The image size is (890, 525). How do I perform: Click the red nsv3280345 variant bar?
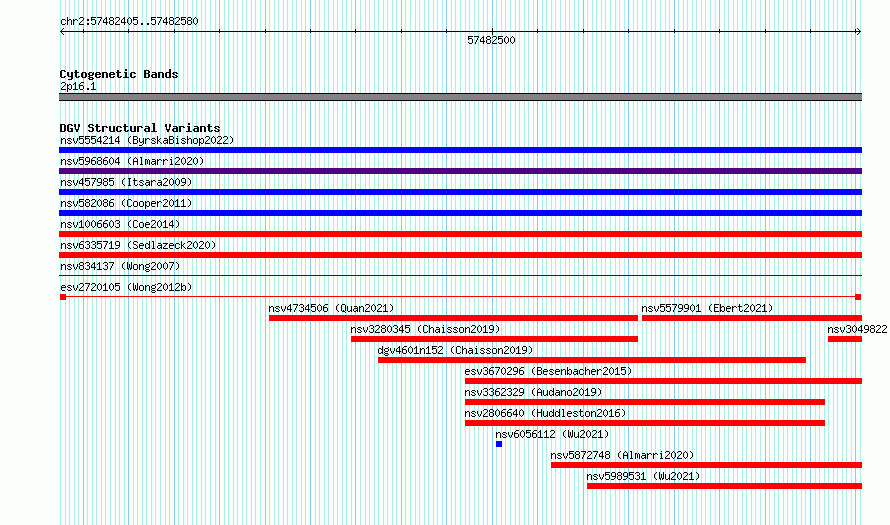tap(494, 339)
